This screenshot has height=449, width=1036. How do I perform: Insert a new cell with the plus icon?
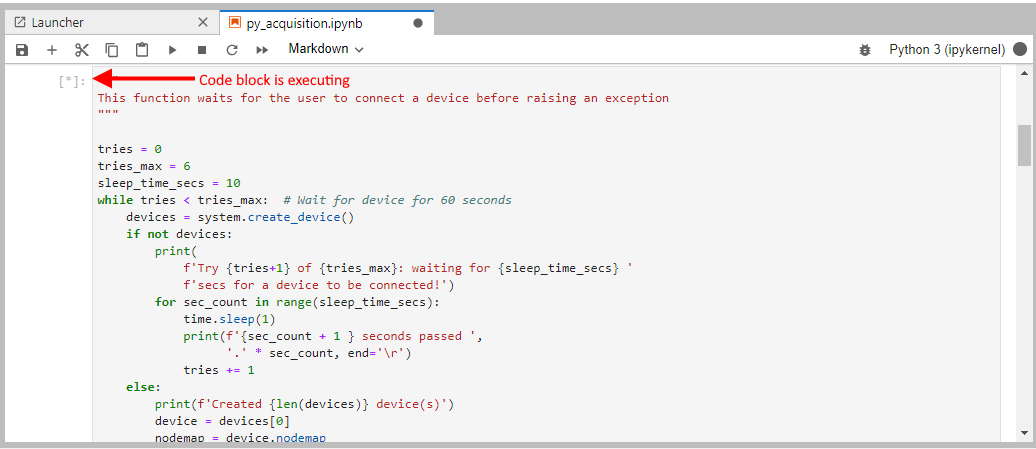point(52,49)
